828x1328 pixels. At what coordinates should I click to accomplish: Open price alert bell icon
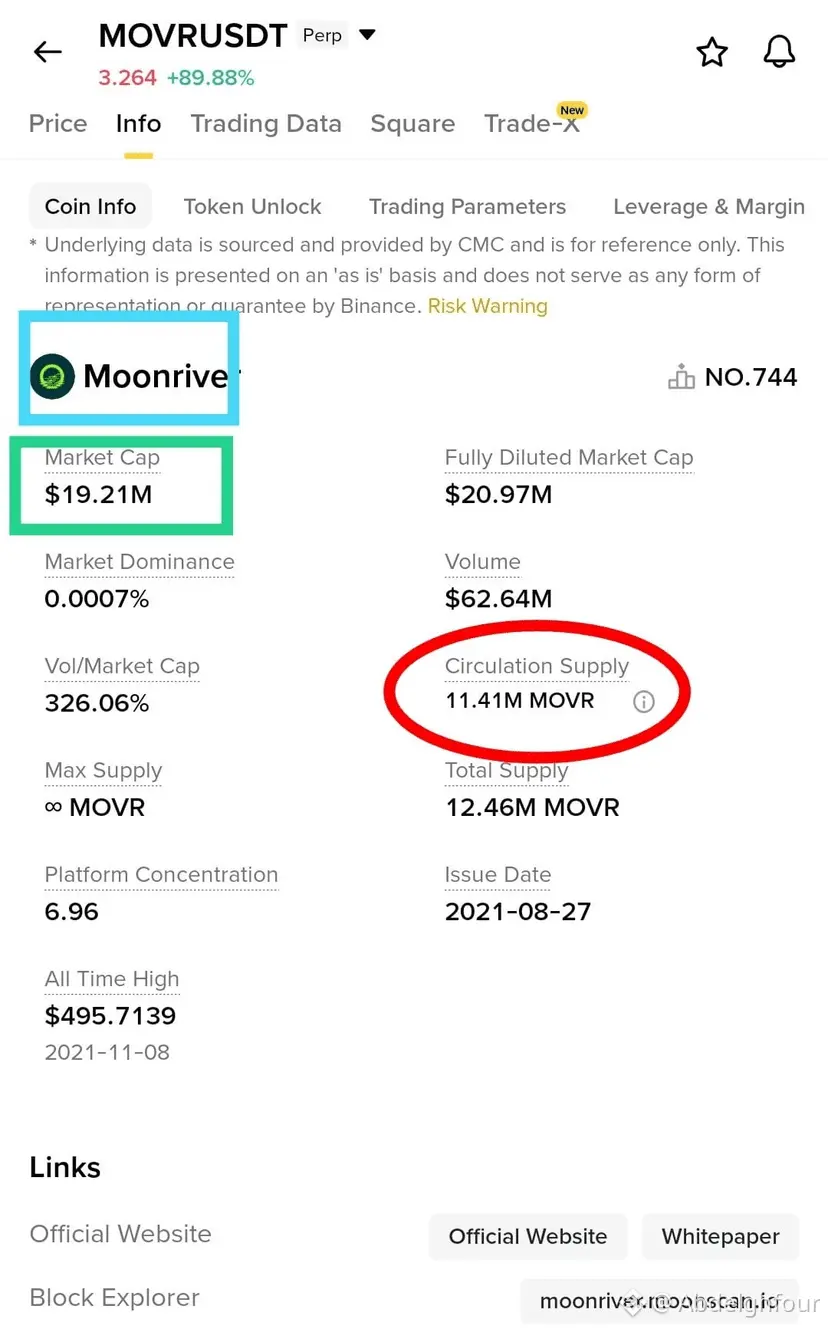[x=779, y=52]
